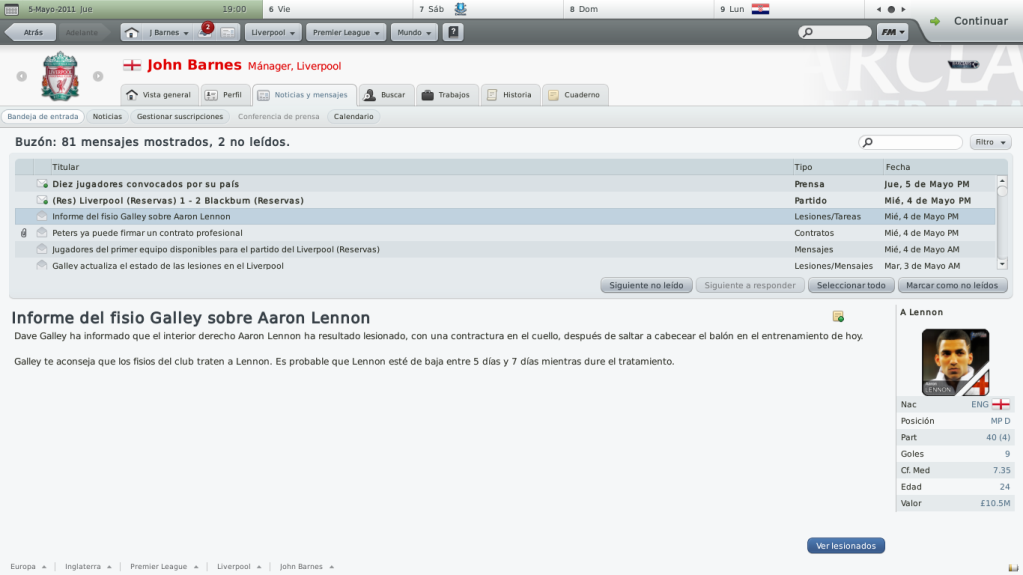Click the note icon beside the message title
Screen dimensions: 1023x575
tap(838, 317)
